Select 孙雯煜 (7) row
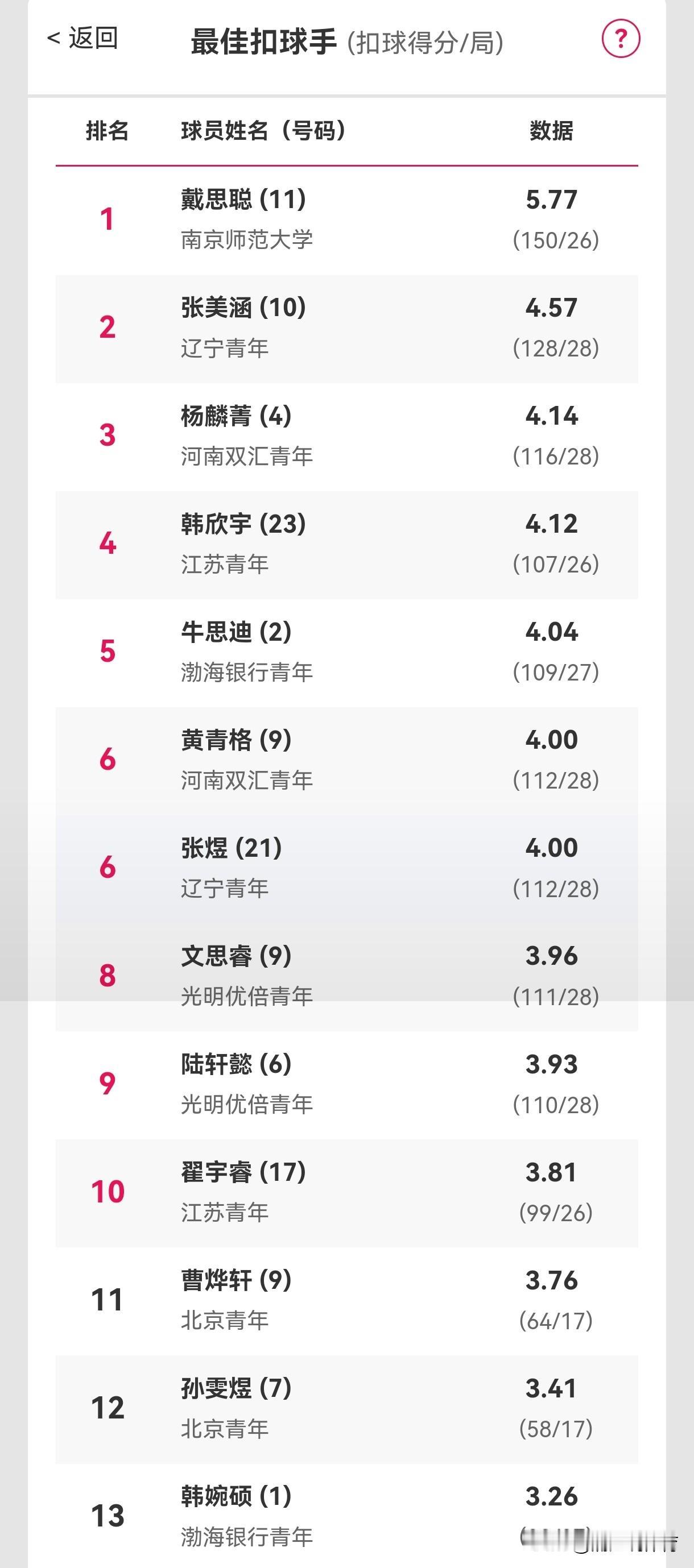The height and width of the screenshot is (1568, 694). (346, 1409)
